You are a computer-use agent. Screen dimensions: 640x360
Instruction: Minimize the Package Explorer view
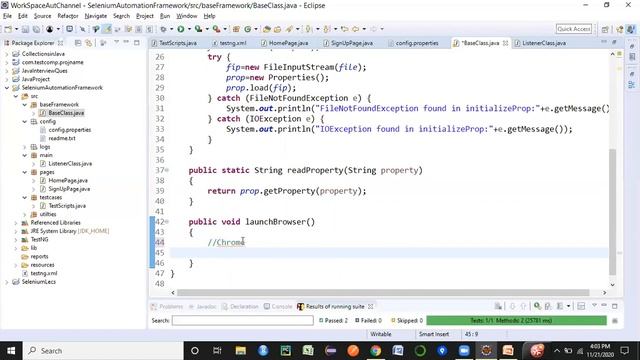pyautogui.click(x=127, y=42)
